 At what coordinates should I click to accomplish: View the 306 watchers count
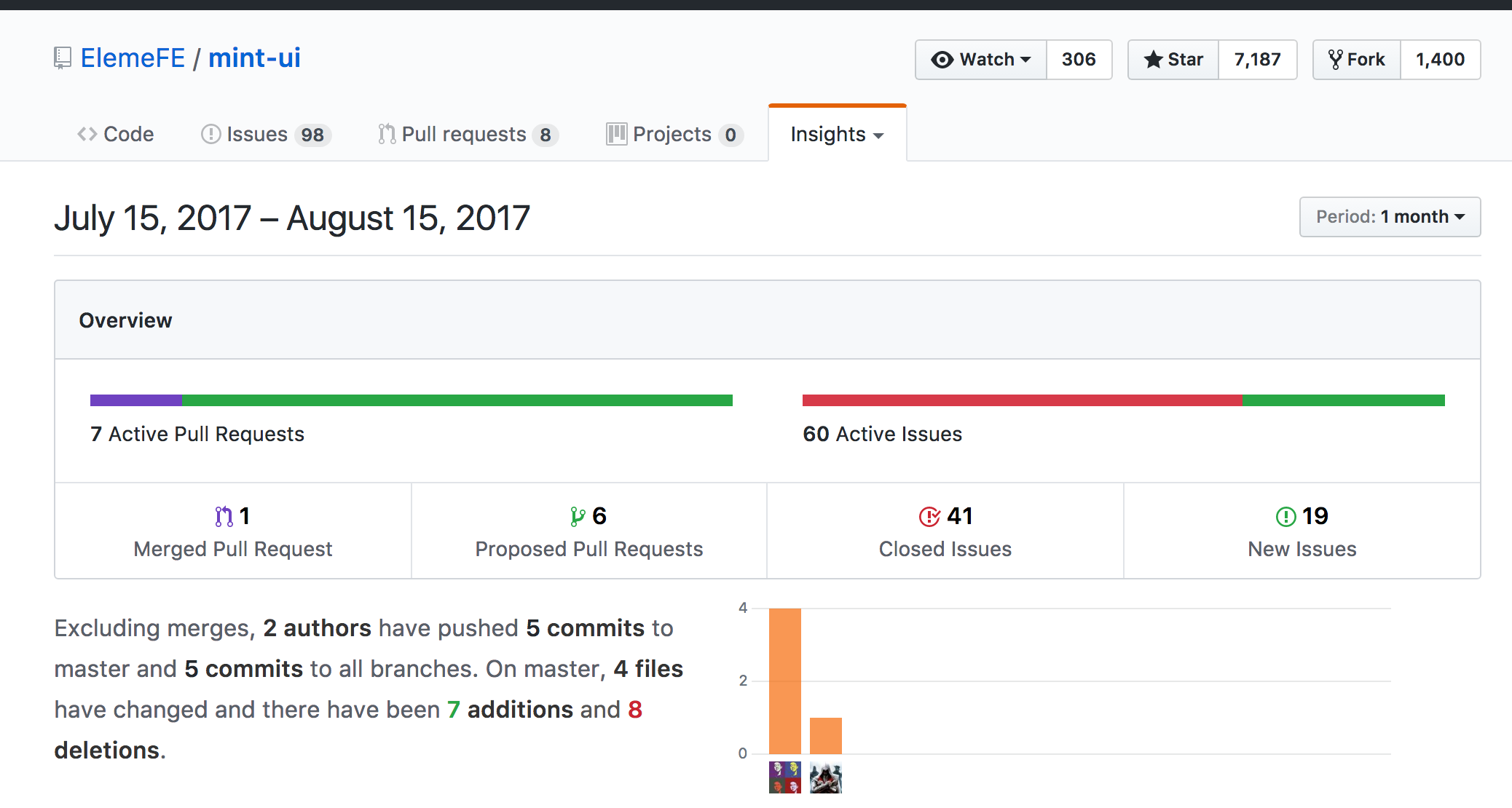tap(1079, 60)
